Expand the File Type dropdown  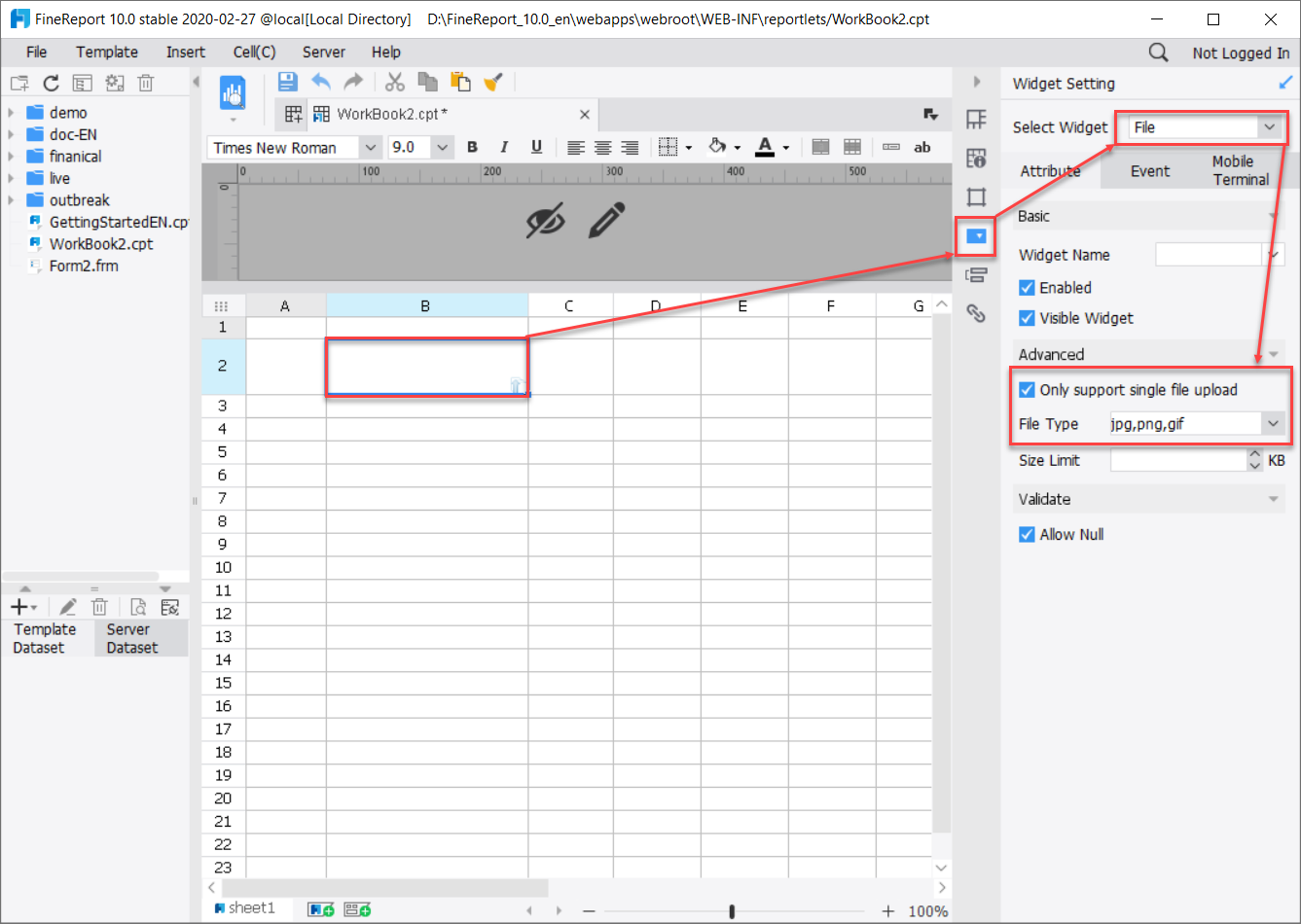pyautogui.click(x=1272, y=423)
